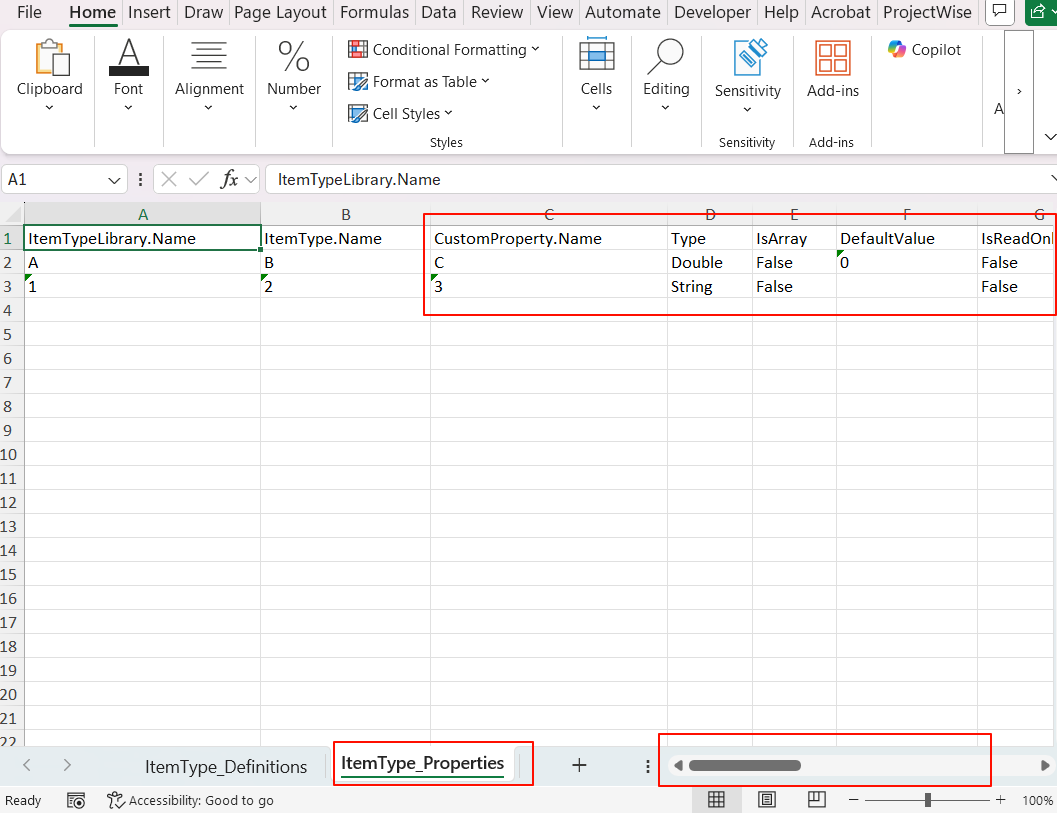
Task: Open the Font group icon
Action: [x=128, y=60]
